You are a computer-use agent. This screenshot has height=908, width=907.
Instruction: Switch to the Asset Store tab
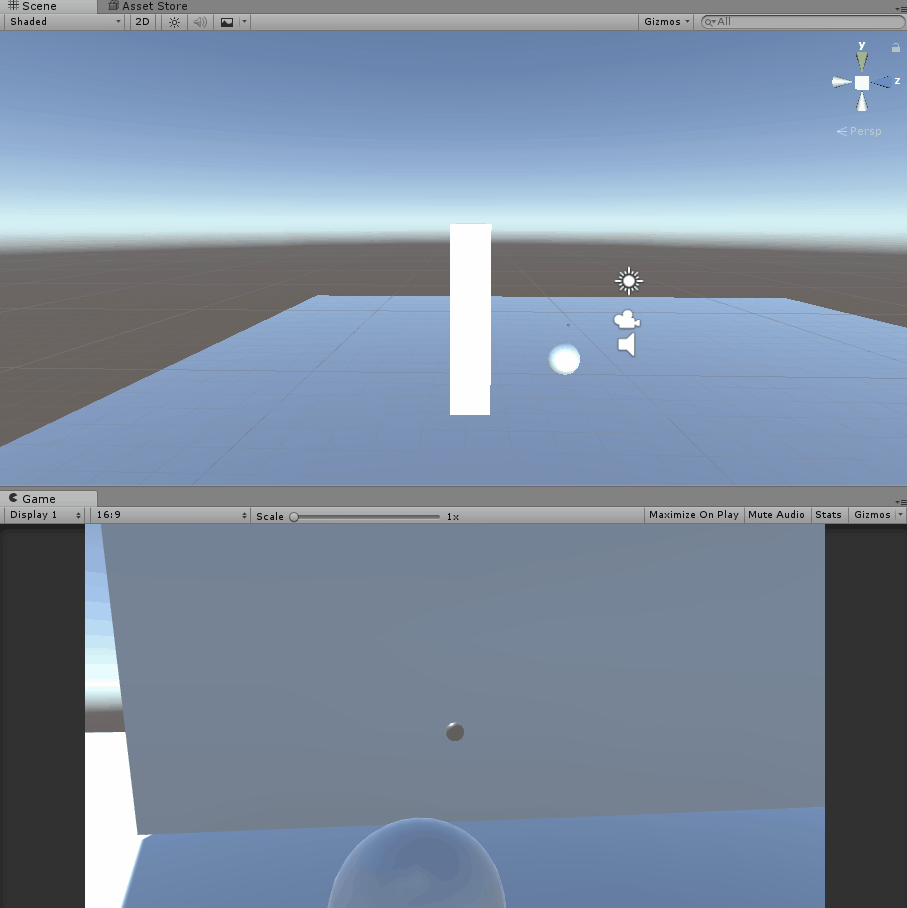click(x=148, y=6)
